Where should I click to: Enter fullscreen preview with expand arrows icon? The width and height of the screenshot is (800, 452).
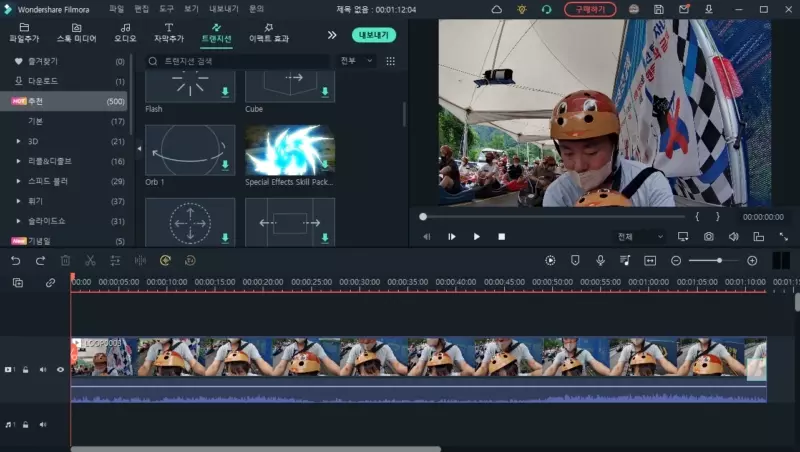(x=784, y=237)
